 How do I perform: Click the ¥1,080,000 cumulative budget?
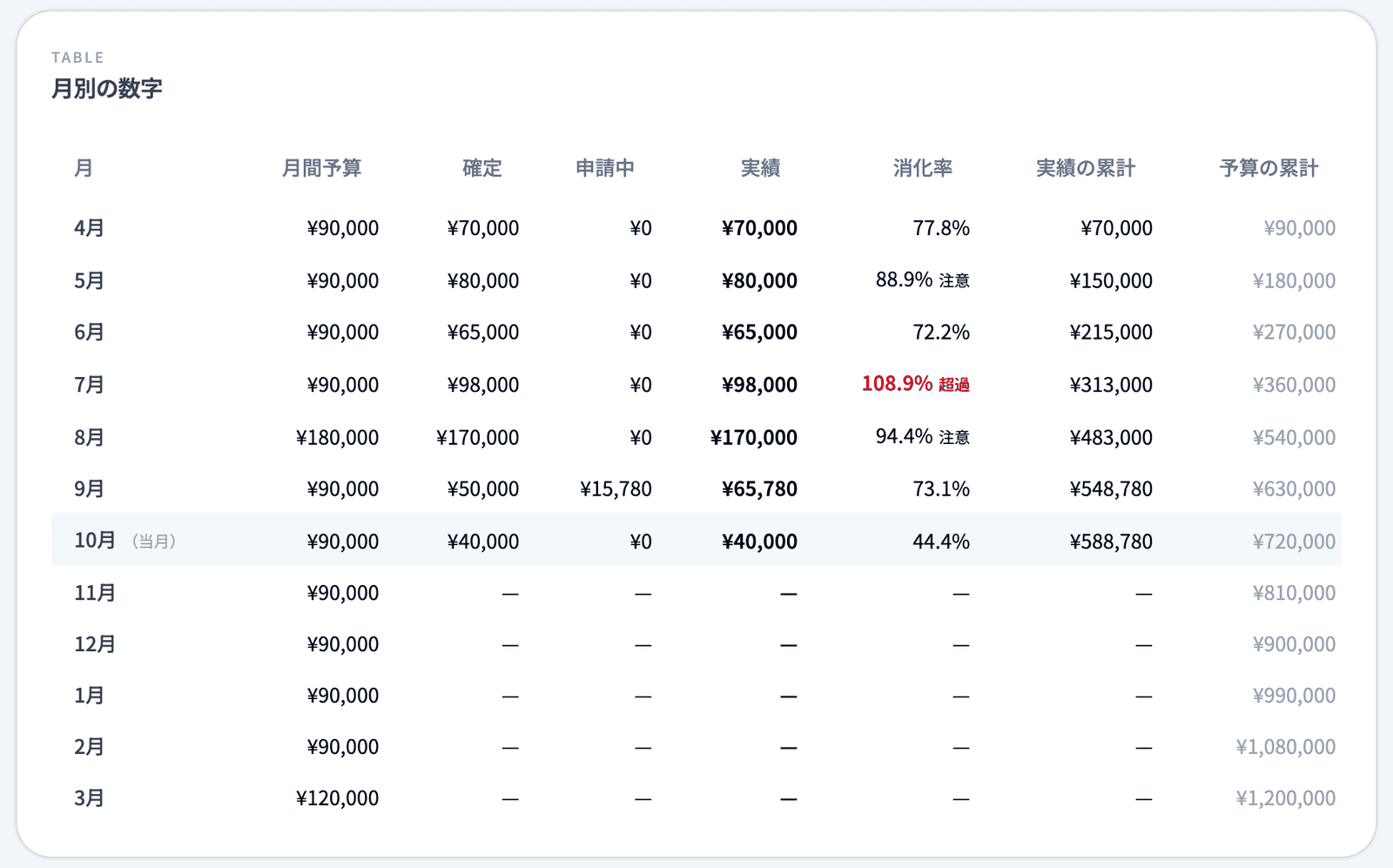[1286, 747]
